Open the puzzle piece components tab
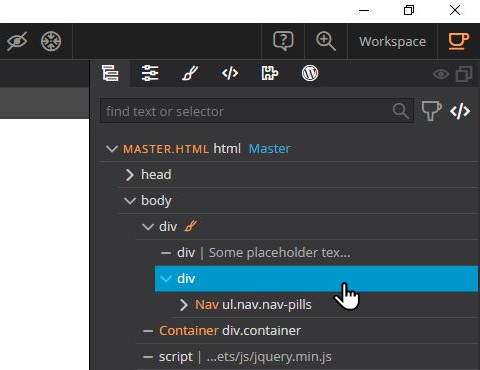The image size is (480, 370). tap(270, 73)
